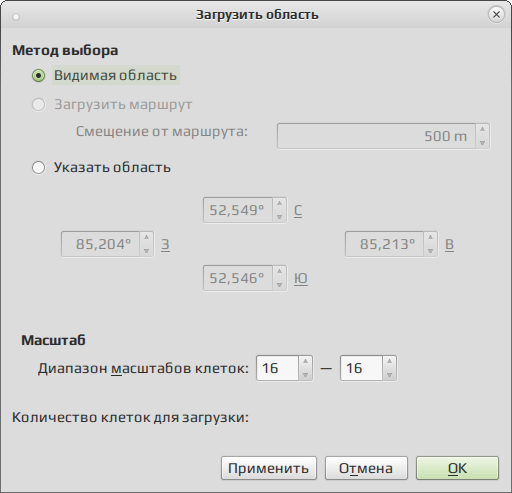Screen dimensions: 512x493
Task: Decrease west longitude 85,204° using down arrow
Action: 146,250
